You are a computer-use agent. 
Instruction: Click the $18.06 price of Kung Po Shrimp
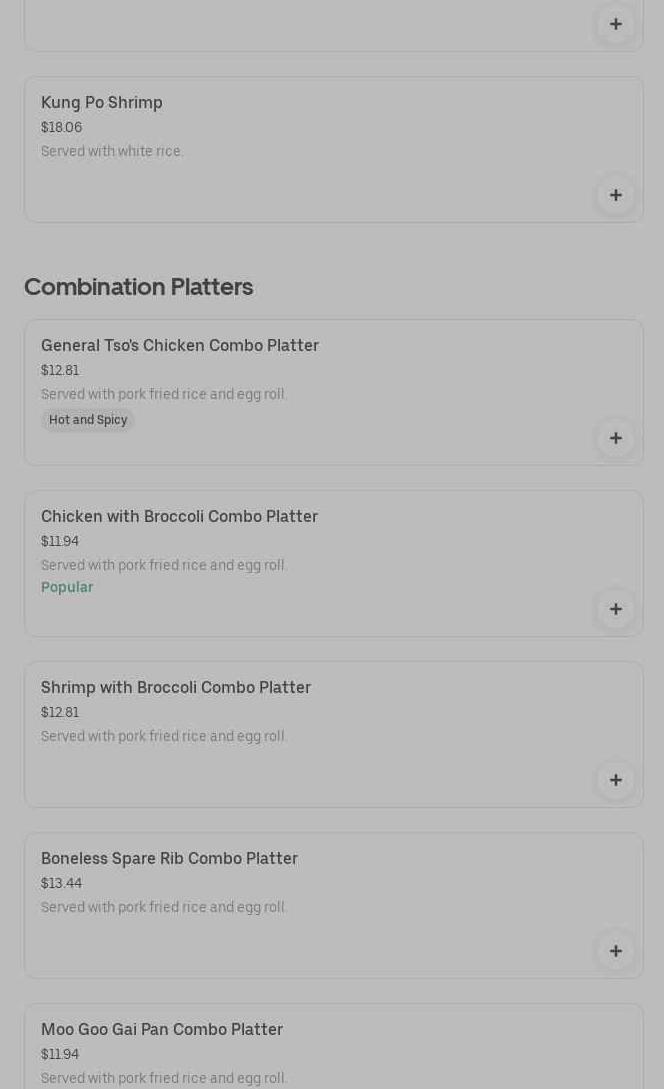[x=61, y=128]
